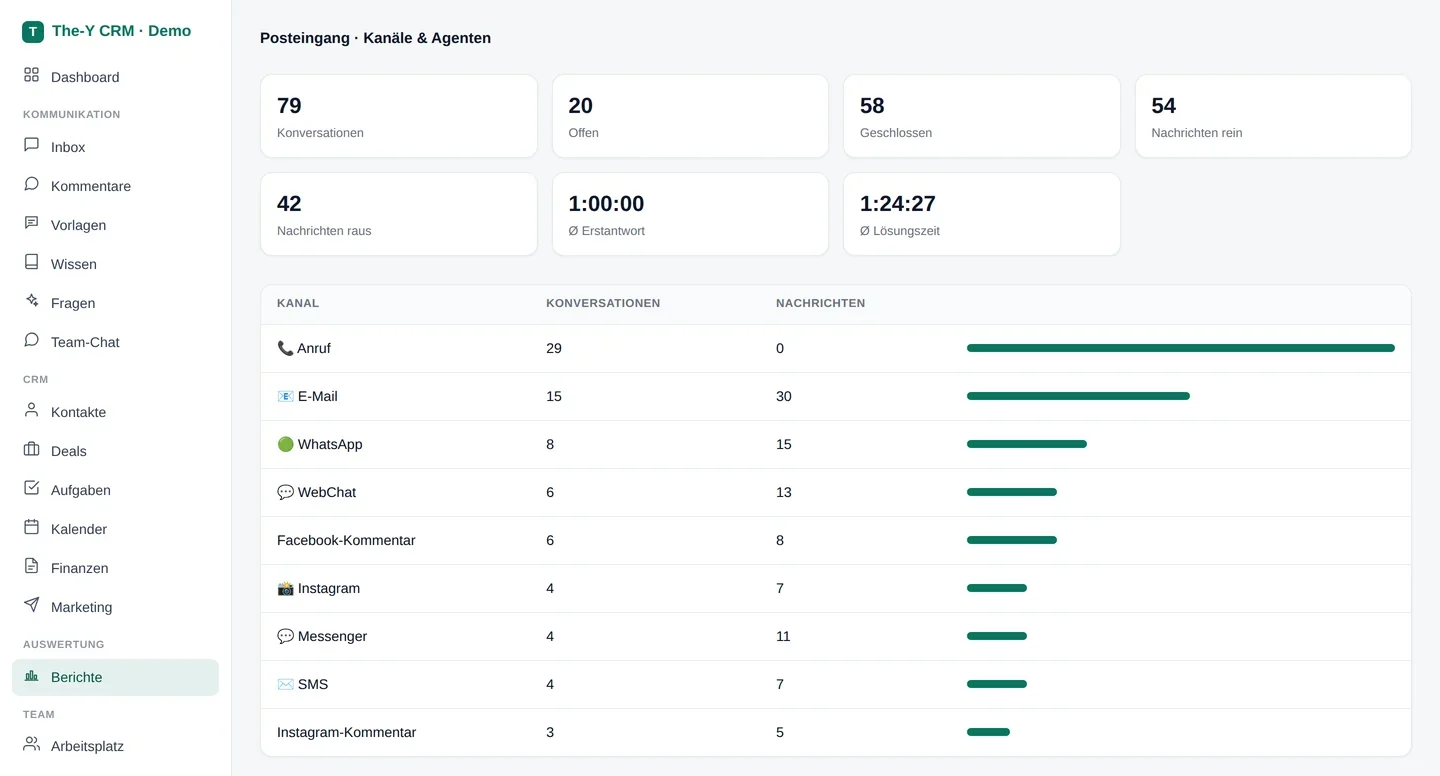Click the Arbeitsplatz people icon
Viewport: 1440px width, 776px height.
coord(32,744)
